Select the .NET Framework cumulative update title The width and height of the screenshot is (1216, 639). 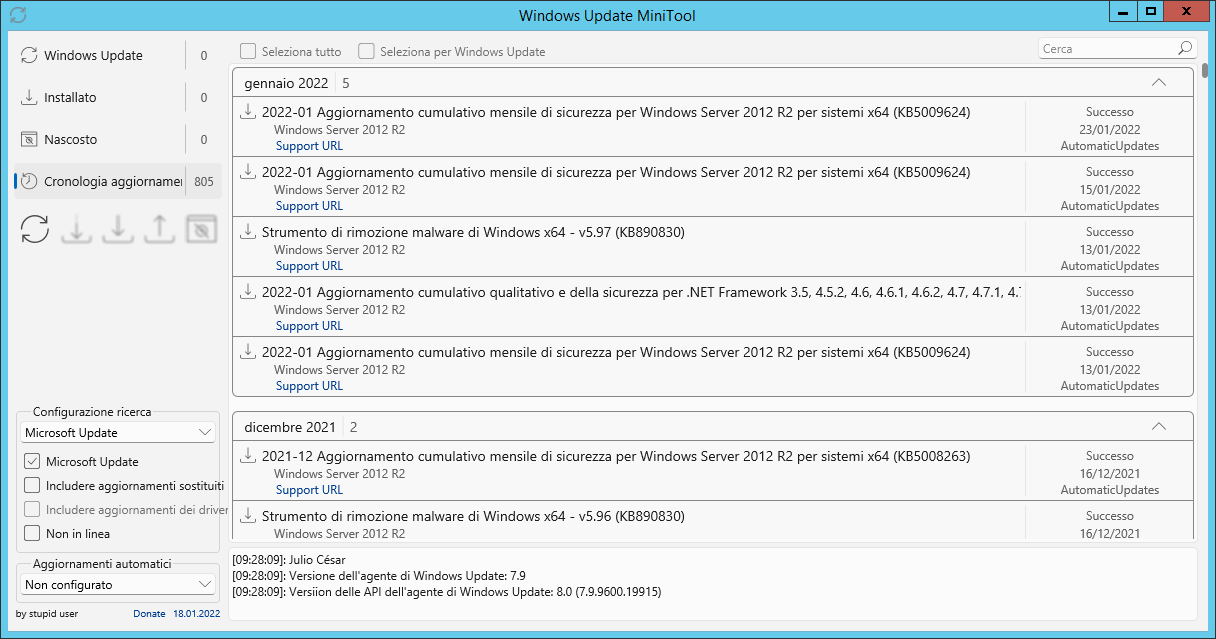tap(641, 292)
